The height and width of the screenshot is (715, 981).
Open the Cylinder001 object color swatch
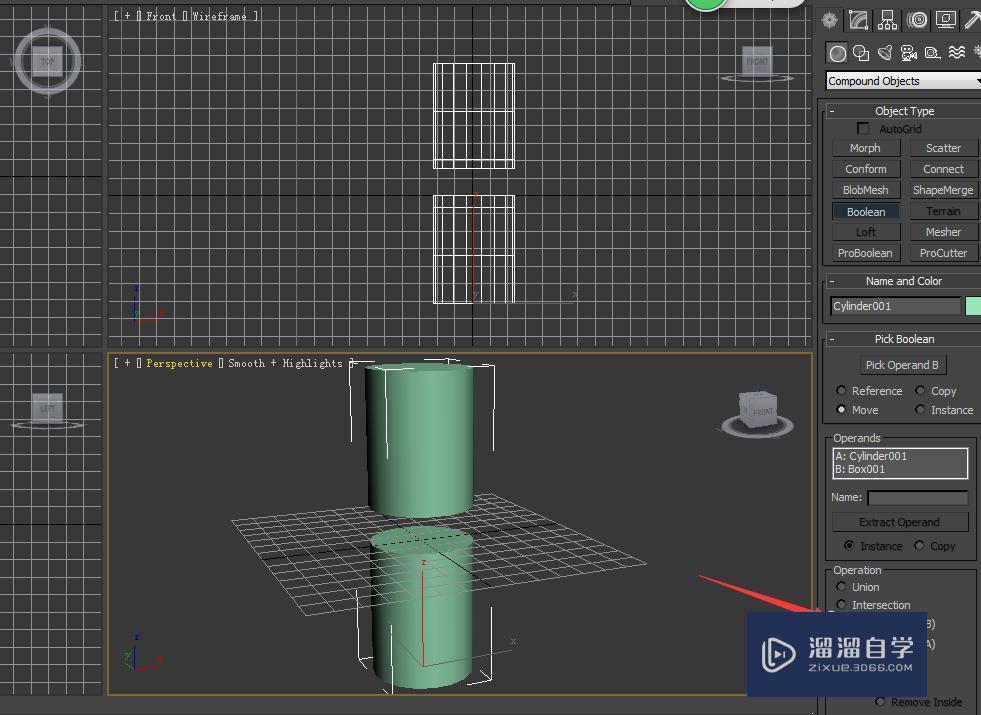tap(972, 306)
